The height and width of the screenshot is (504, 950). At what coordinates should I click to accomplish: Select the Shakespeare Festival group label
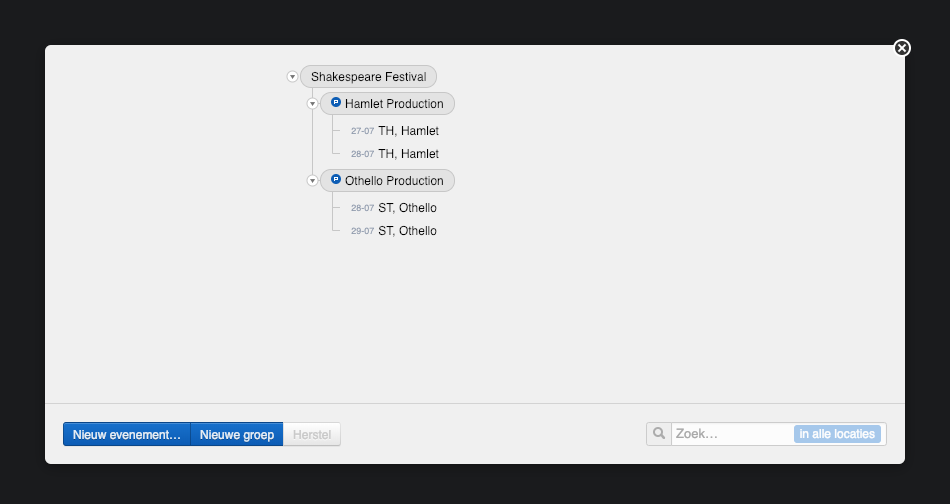368,77
